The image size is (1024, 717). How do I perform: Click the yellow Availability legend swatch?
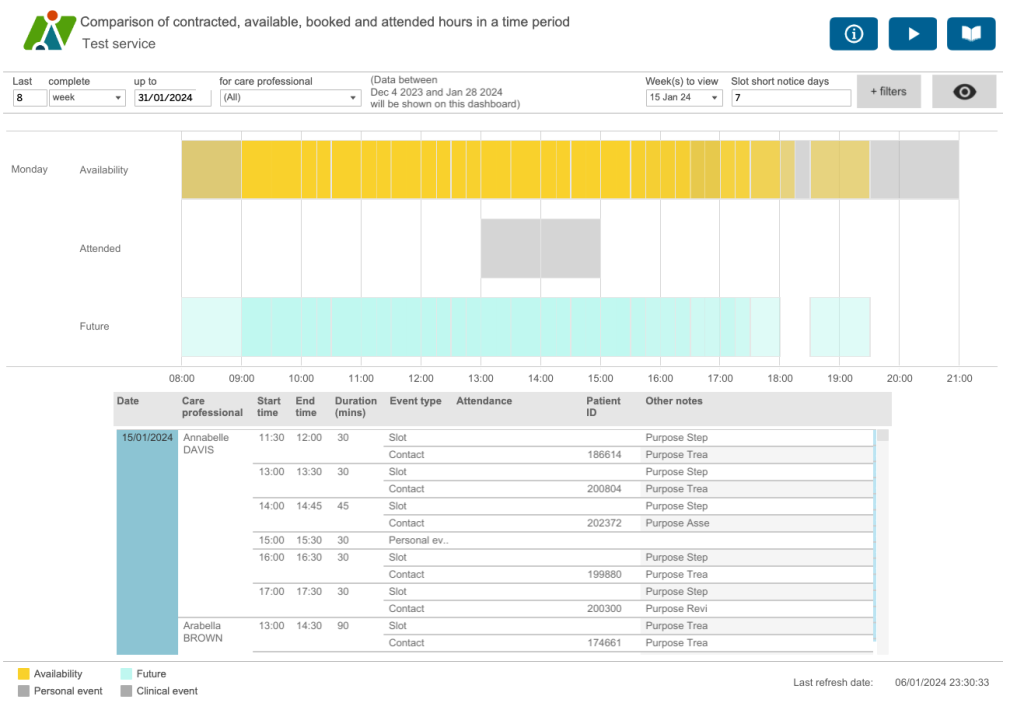24,674
